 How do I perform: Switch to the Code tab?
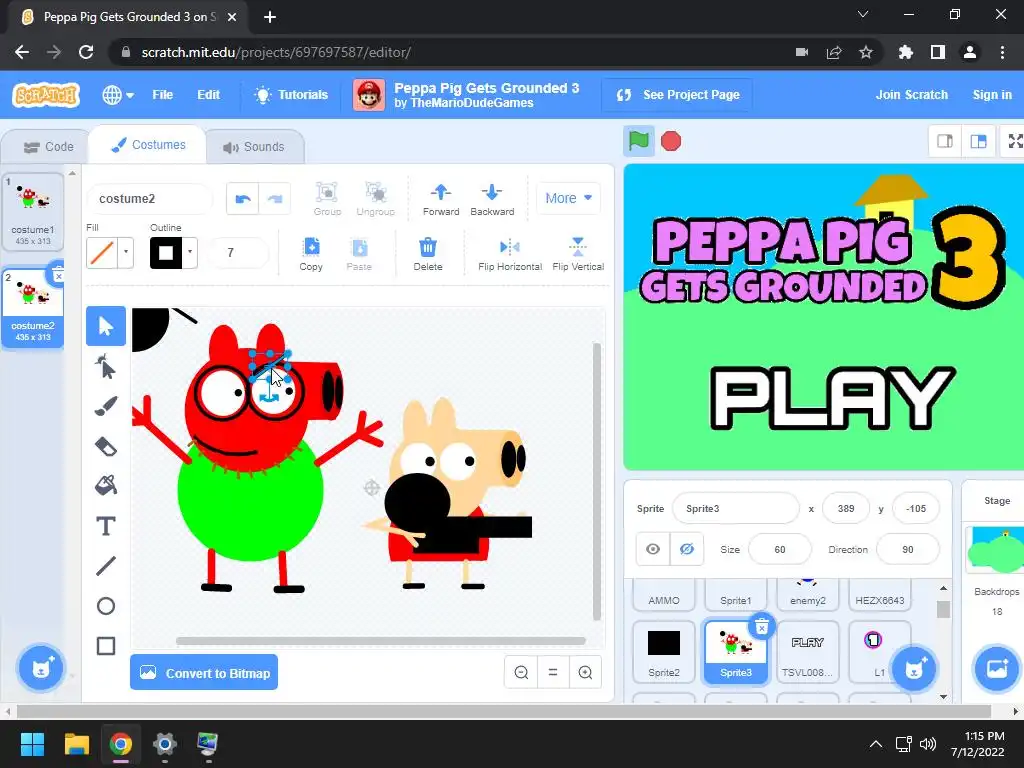(48, 147)
